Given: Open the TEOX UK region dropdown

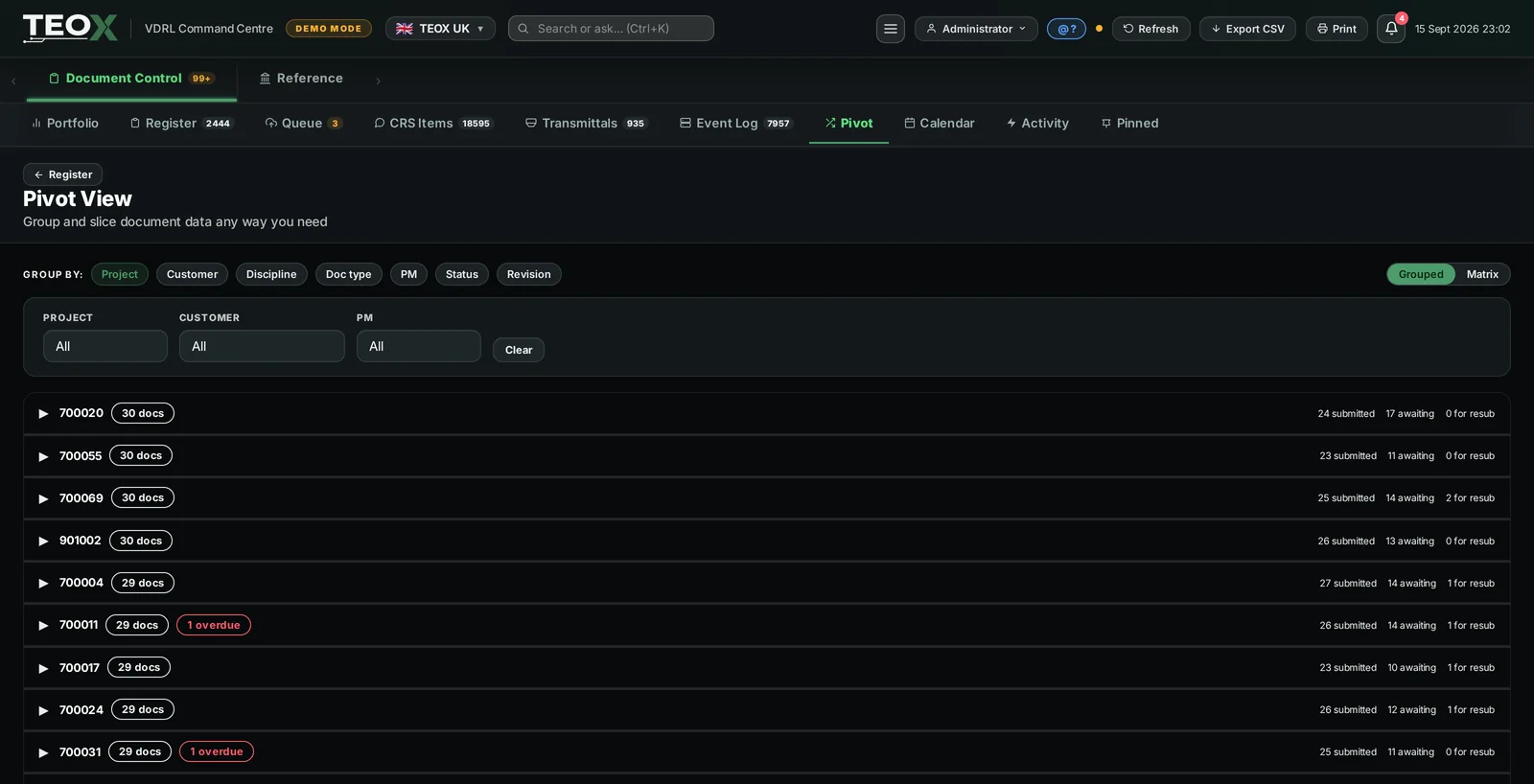Looking at the screenshot, I should [440, 29].
